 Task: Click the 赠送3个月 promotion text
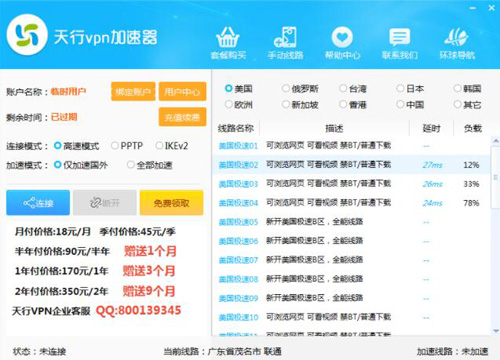(x=149, y=271)
